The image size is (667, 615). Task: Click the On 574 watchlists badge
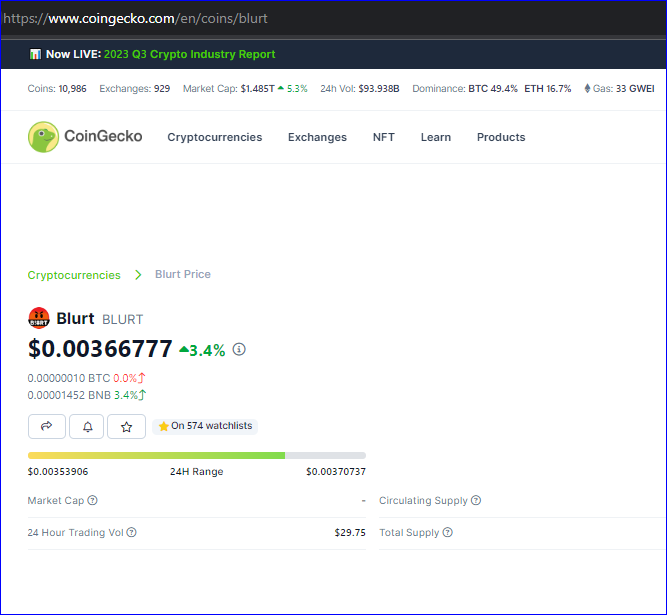205,426
